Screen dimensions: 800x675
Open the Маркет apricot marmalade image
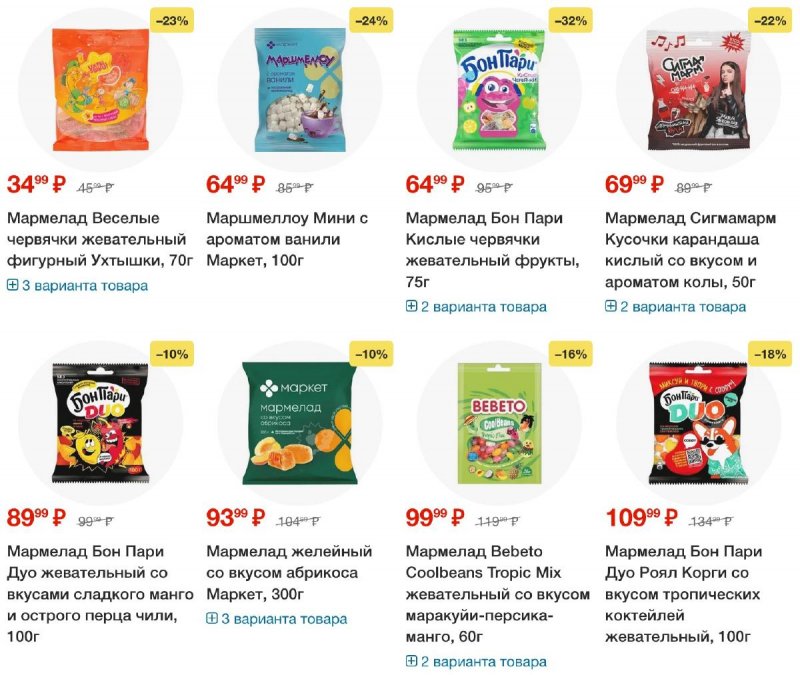(300, 423)
